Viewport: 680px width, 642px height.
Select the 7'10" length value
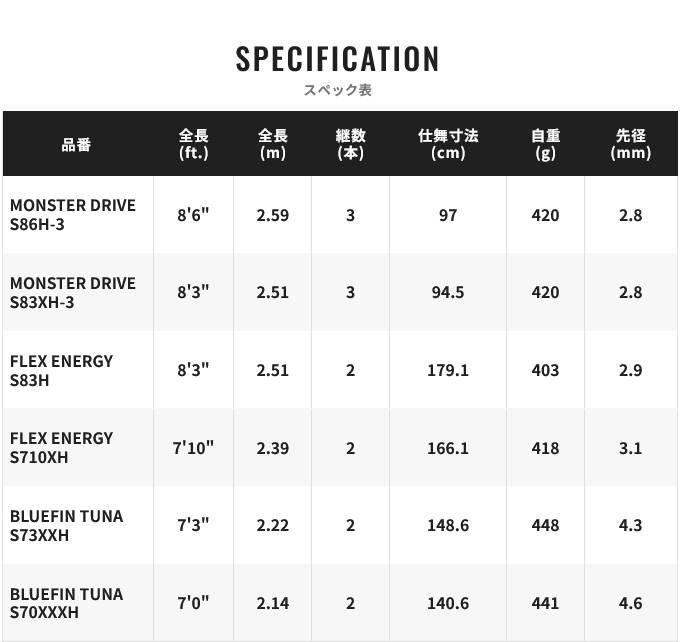[193, 448]
